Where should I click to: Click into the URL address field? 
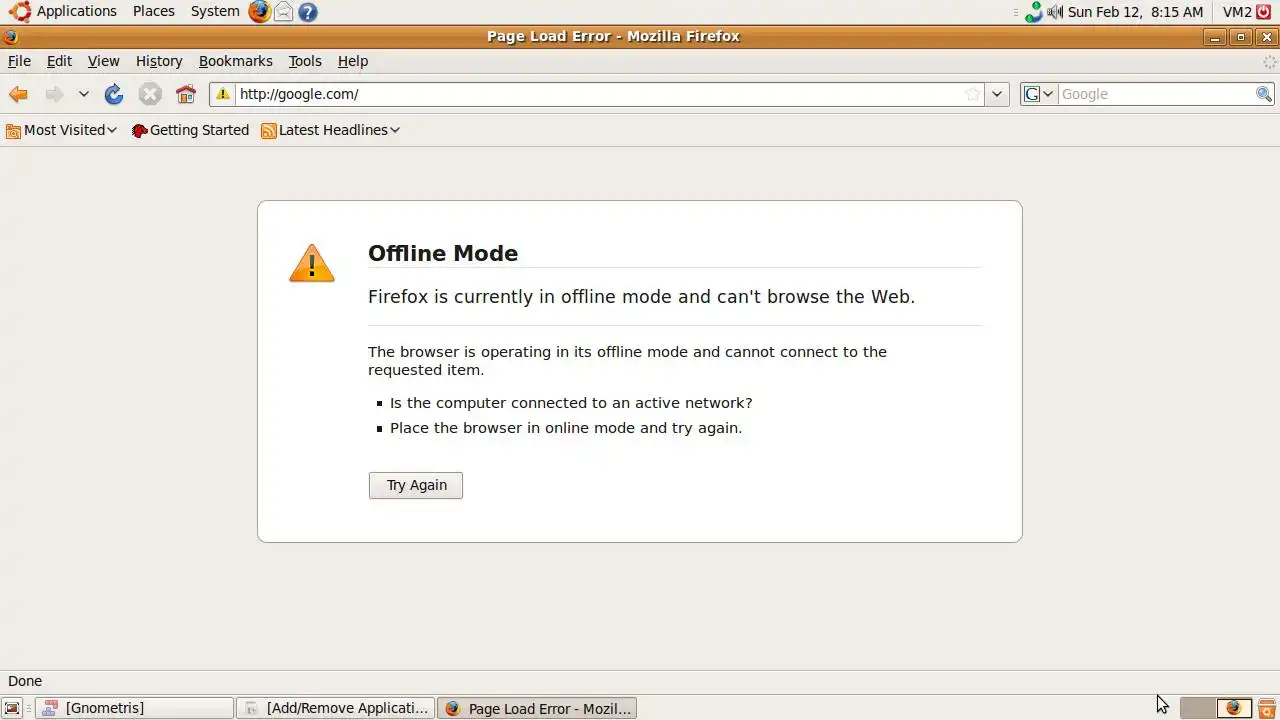598,94
